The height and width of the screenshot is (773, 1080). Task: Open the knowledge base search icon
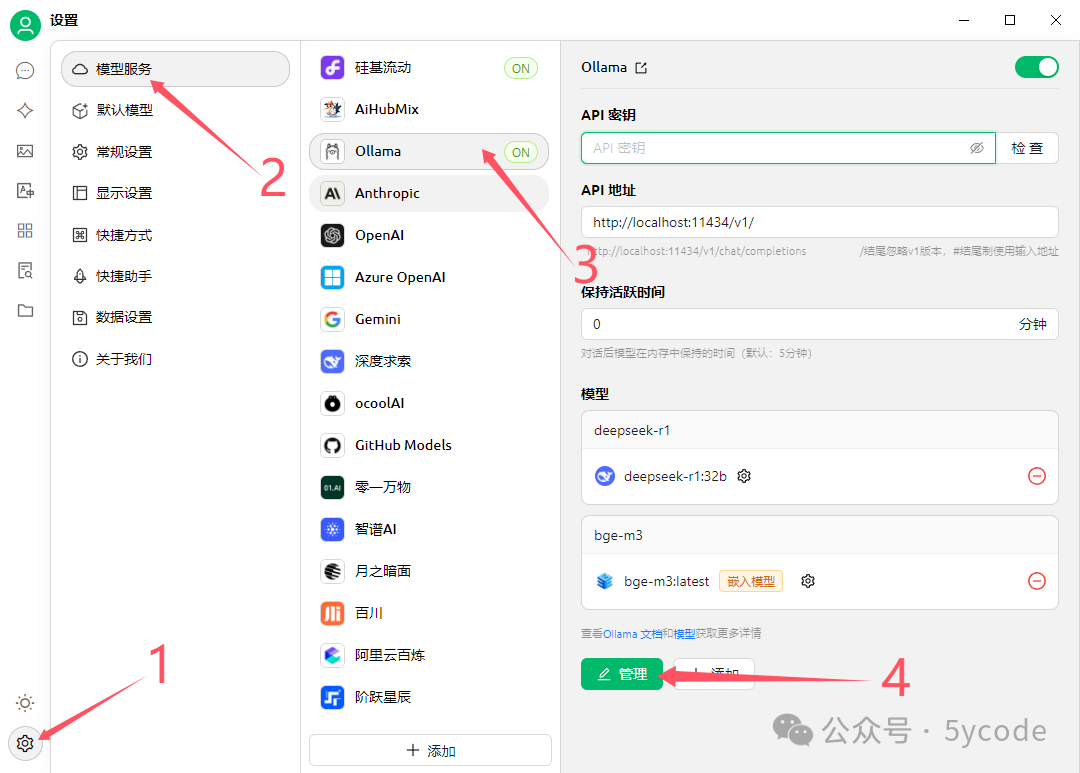pyautogui.click(x=25, y=271)
